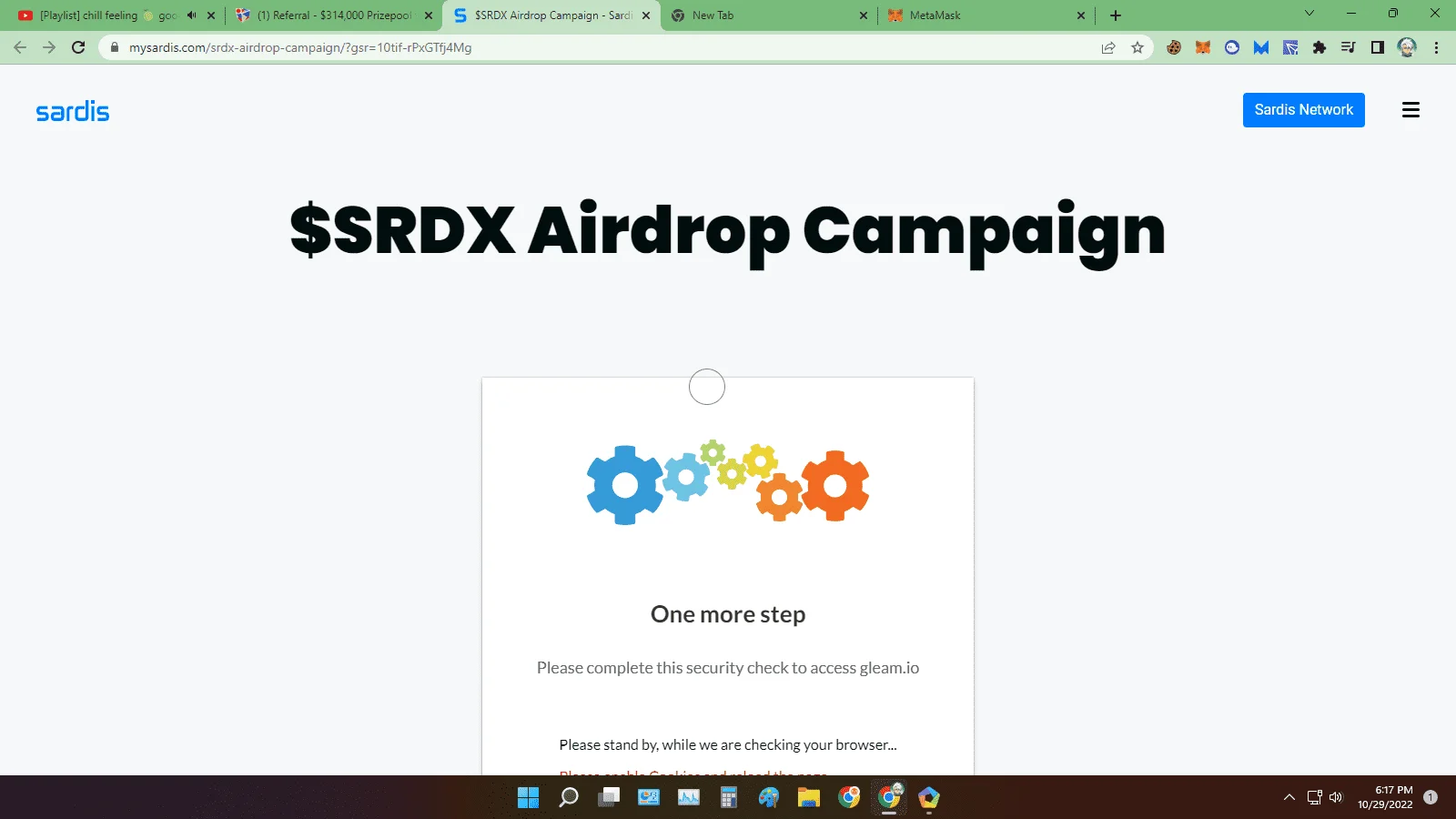Share this page via the share icon
This screenshot has height=819, width=1456.
pos(1108,47)
